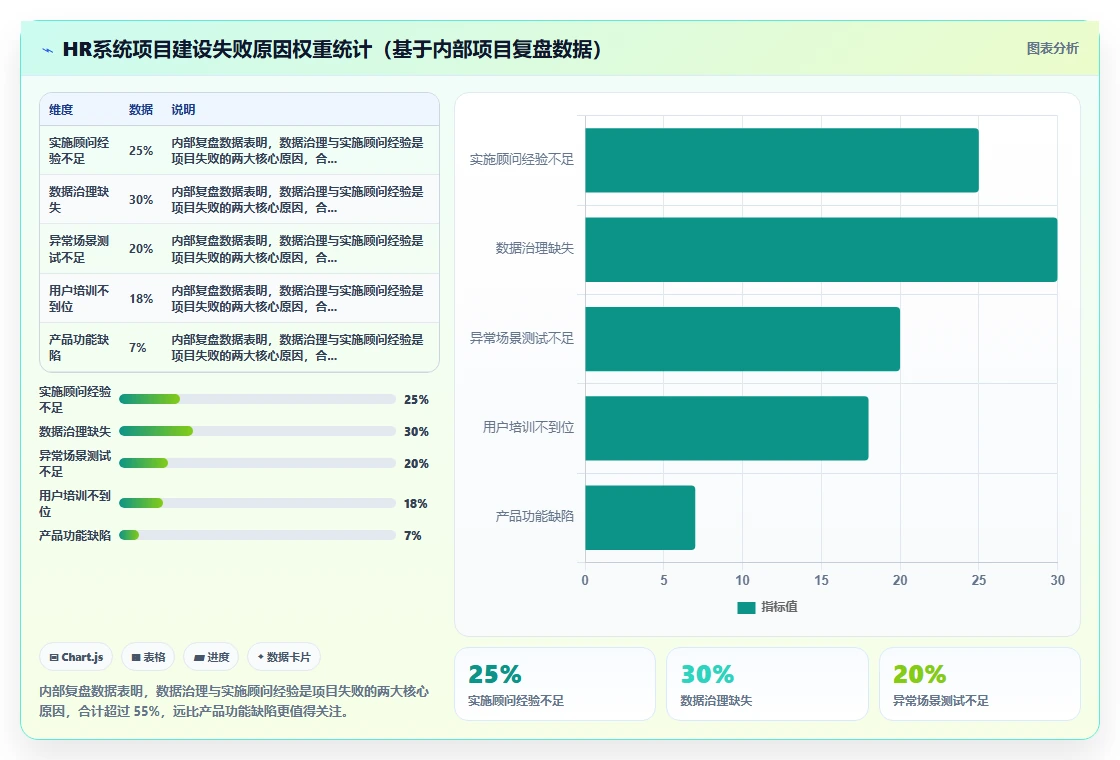This screenshot has height=760, width=1120.
Task: Click the 产品功能缺陷 progress bar
Action: click(257, 536)
